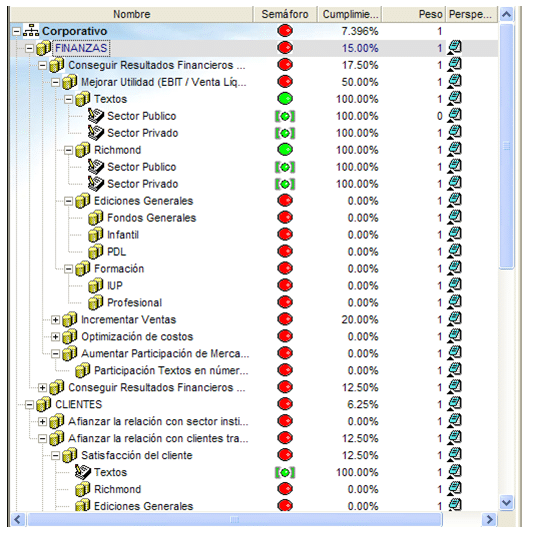Image resolution: width=535 pixels, height=533 pixels.
Task: Click the red semaphore for Incrementar Ventas
Action: point(285,319)
